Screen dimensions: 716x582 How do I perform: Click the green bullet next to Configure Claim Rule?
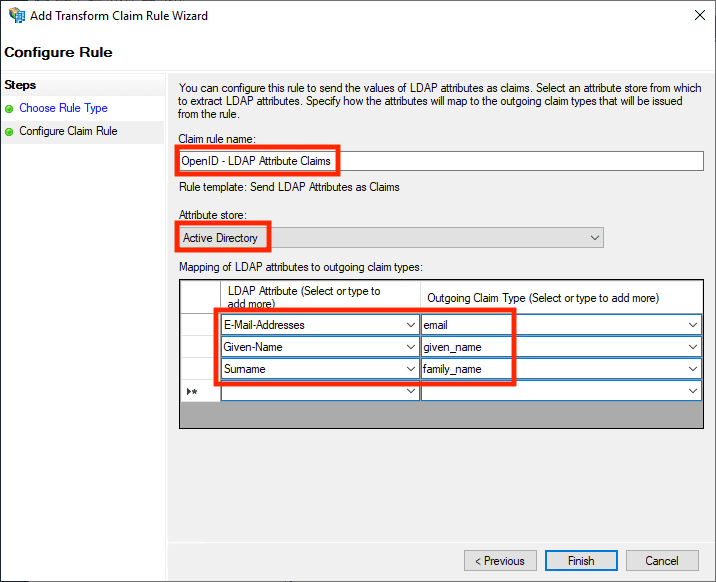pos(9,132)
